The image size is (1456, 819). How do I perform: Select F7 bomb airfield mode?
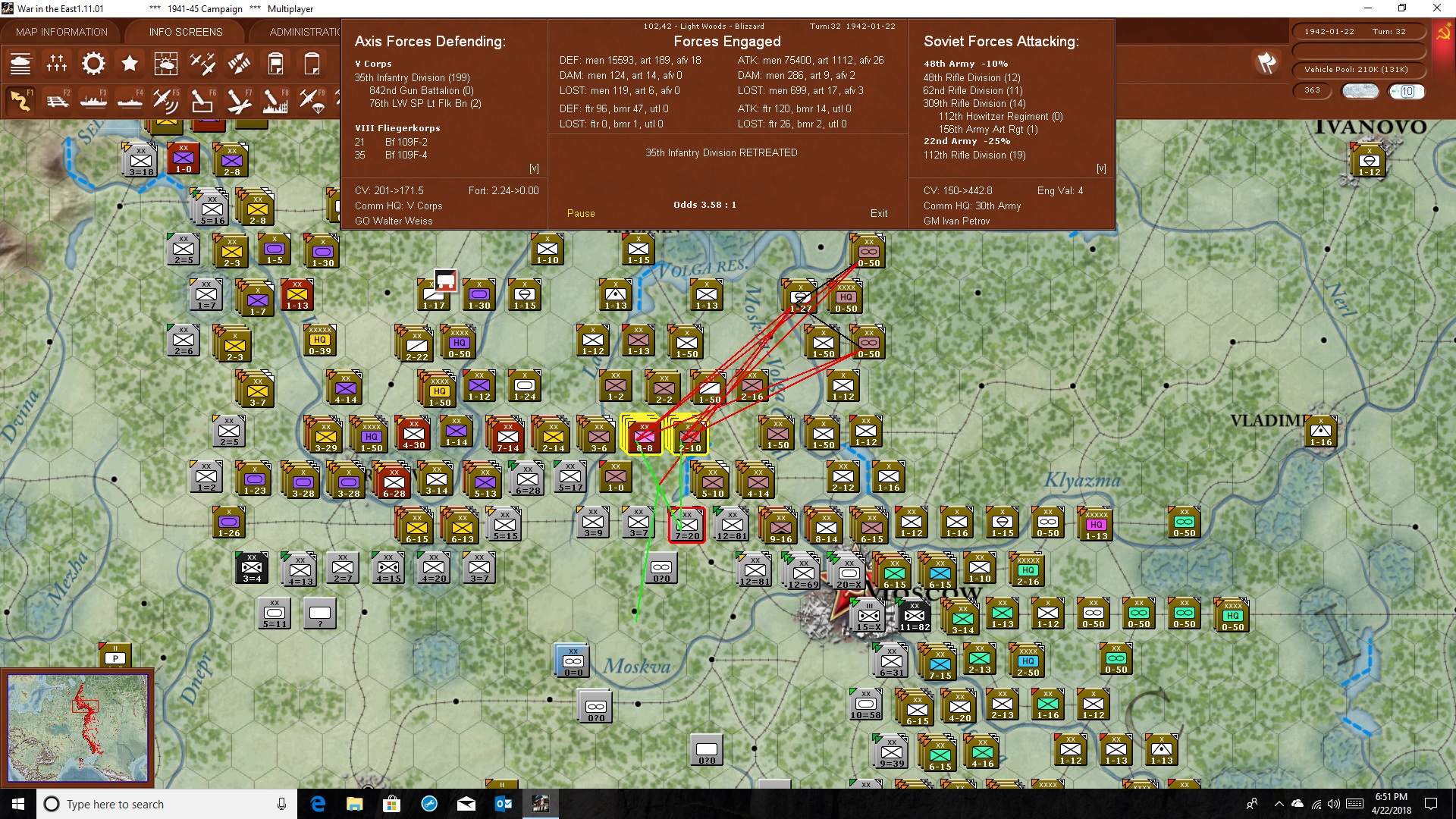[x=239, y=100]
